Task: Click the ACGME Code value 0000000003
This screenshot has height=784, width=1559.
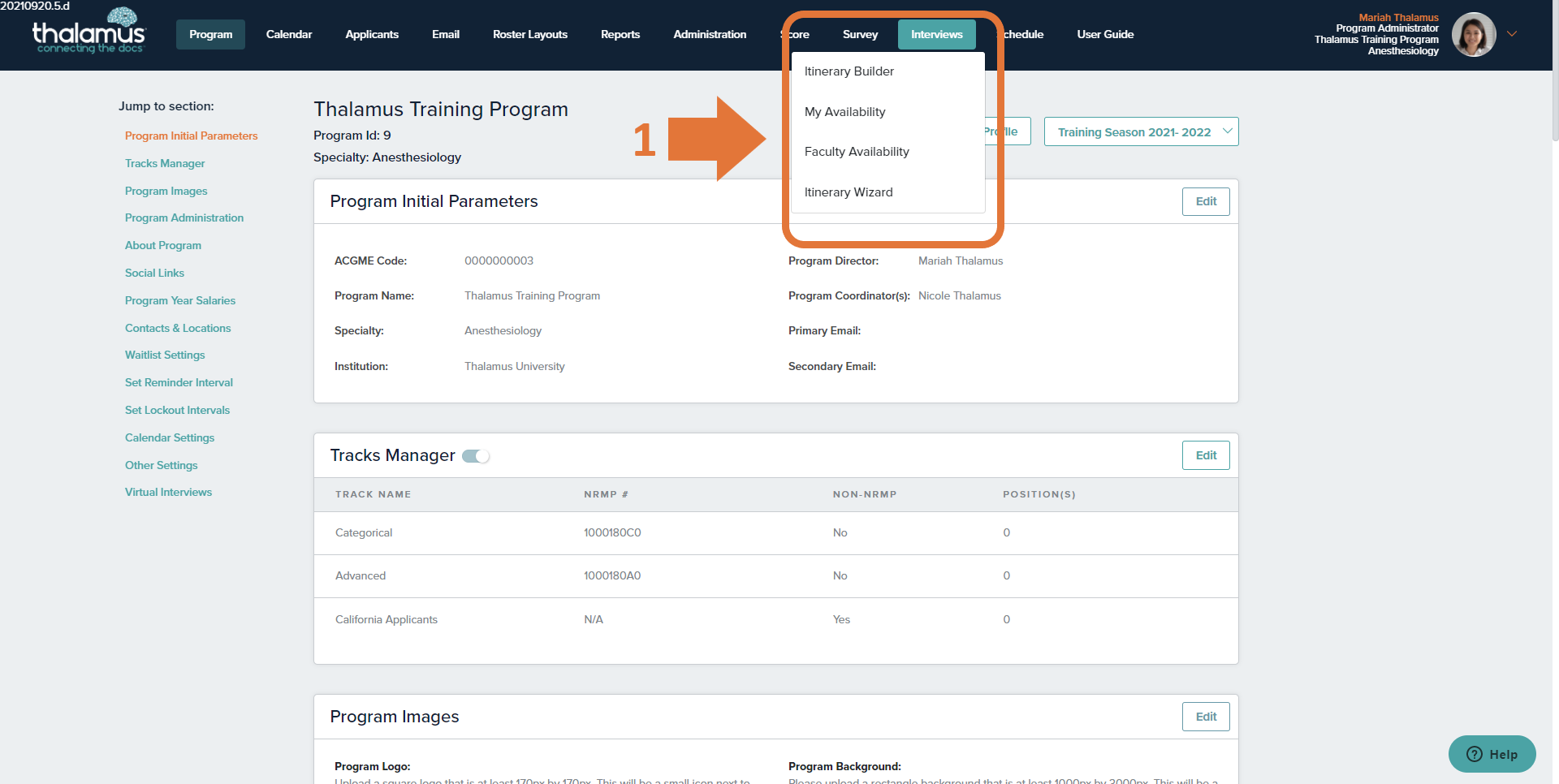Action: (499, 261)
